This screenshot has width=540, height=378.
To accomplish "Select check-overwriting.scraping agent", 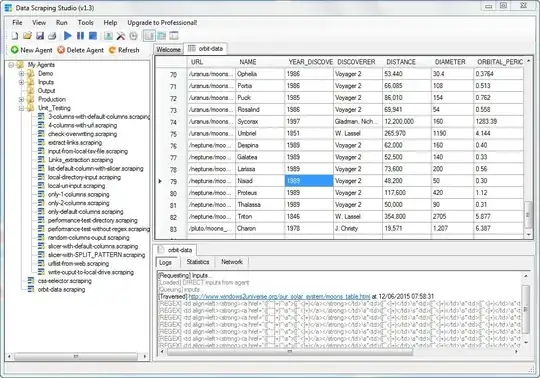I will tap(82, 134).
